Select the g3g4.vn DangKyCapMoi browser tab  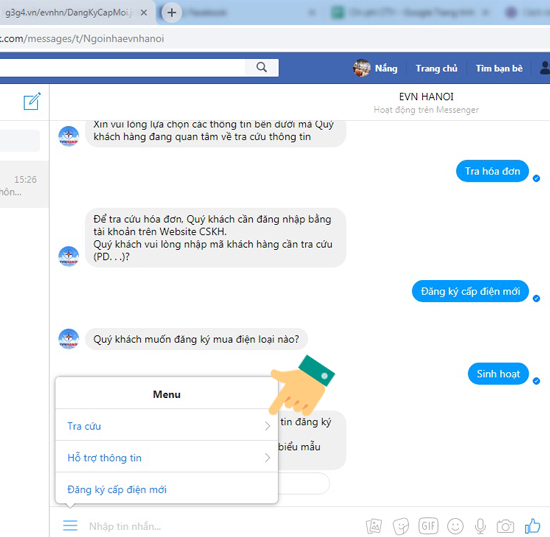tap(69, 13)
